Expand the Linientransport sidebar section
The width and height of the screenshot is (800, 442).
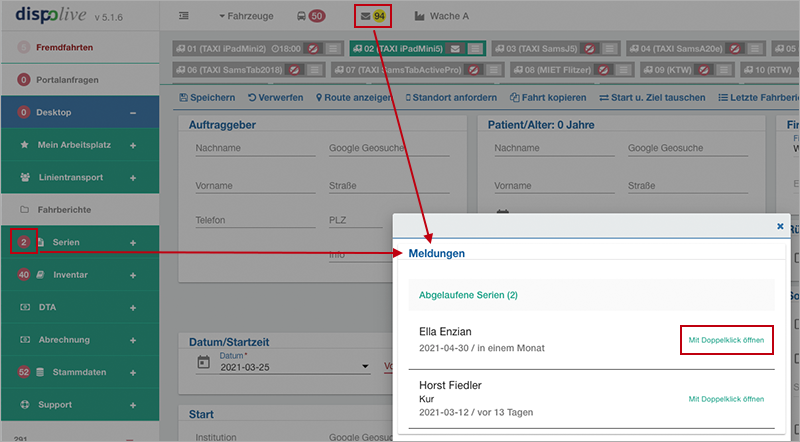point(132,177)
